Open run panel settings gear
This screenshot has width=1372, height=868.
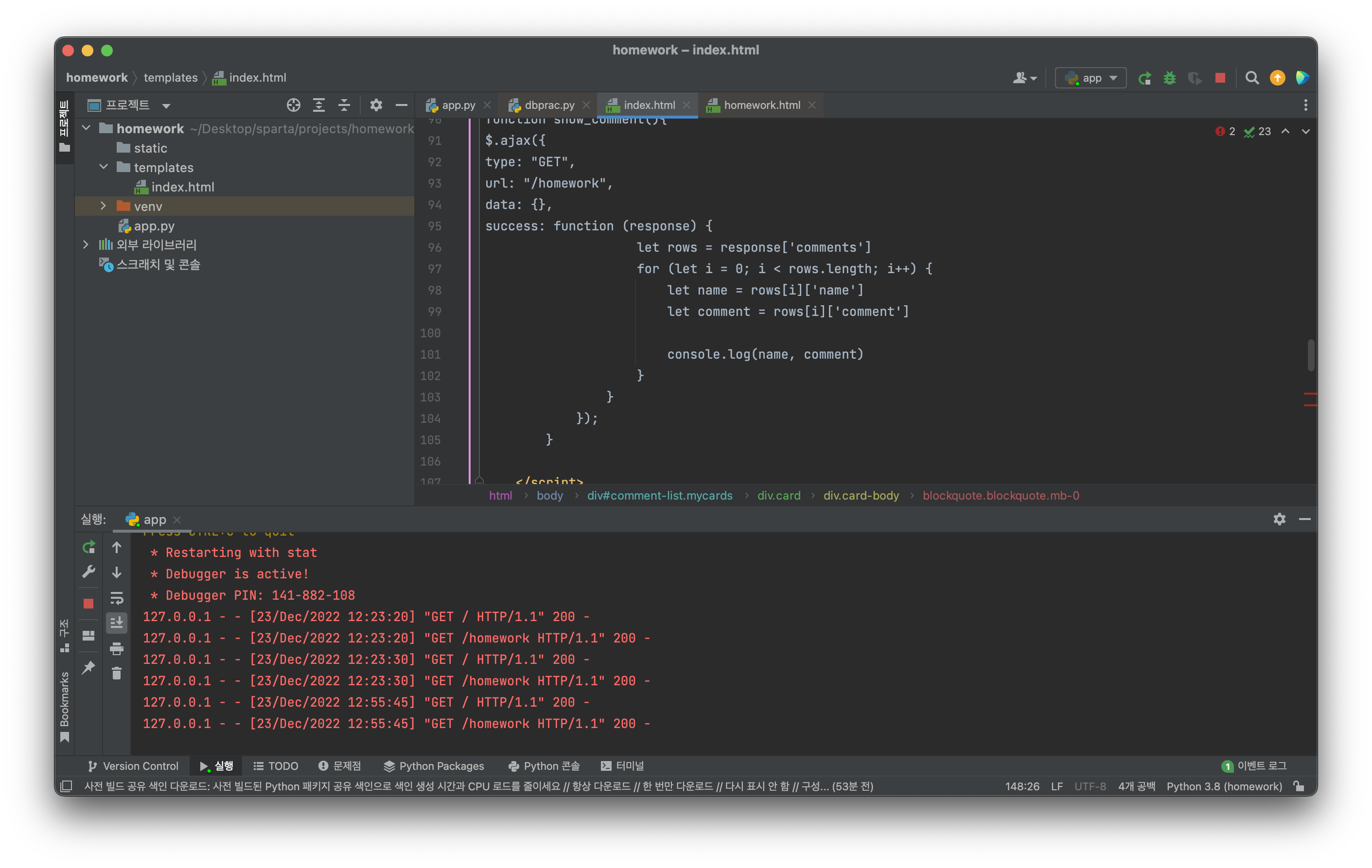coord(1279,519)
